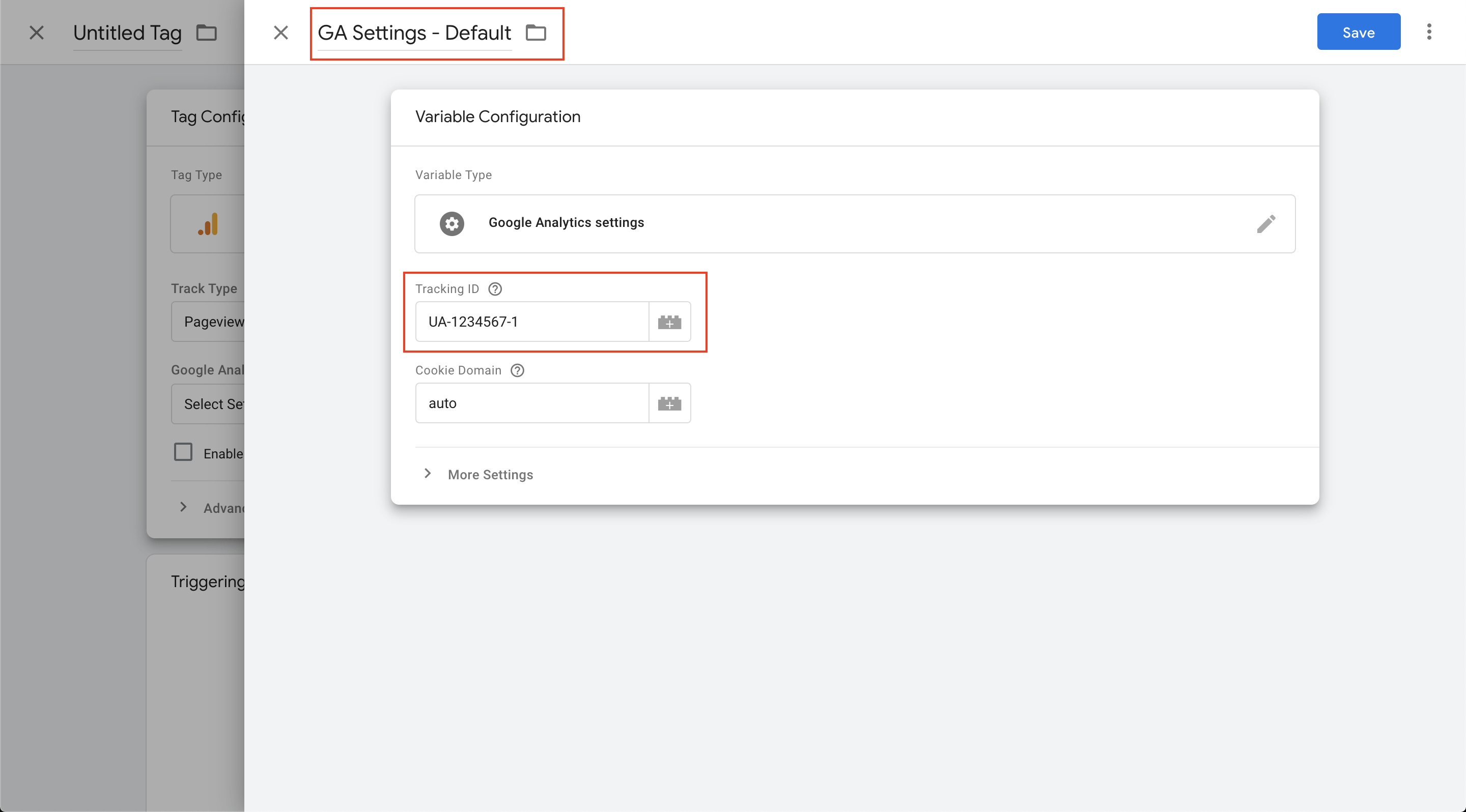Open the three-dot more actions menu
The image size is (1466, 812).
[1428, 32]
